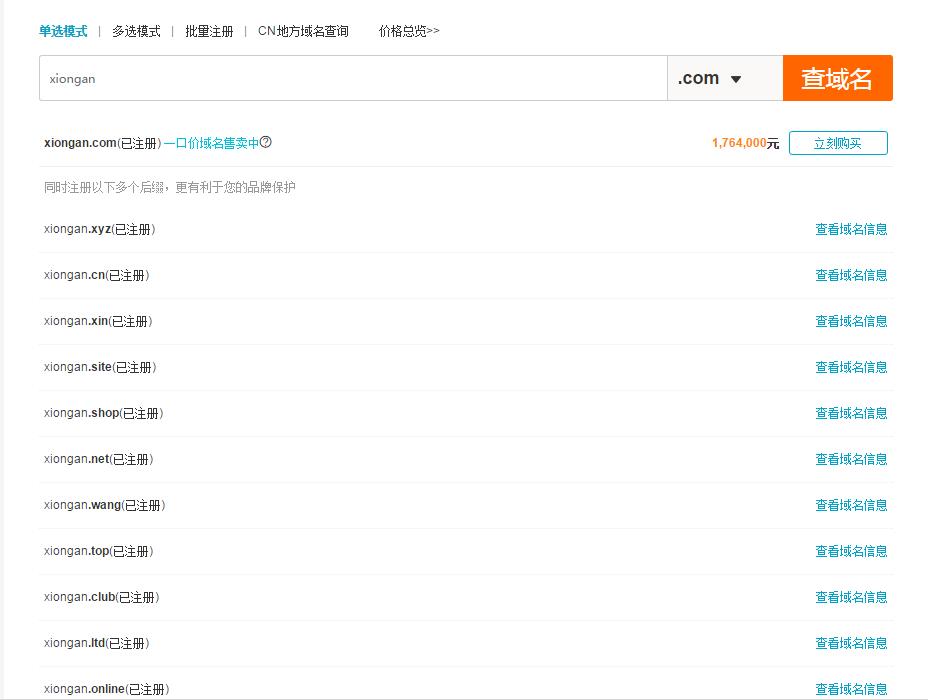View domain info for xiongan.club
928x700 pixels.
tap(851, 597)
